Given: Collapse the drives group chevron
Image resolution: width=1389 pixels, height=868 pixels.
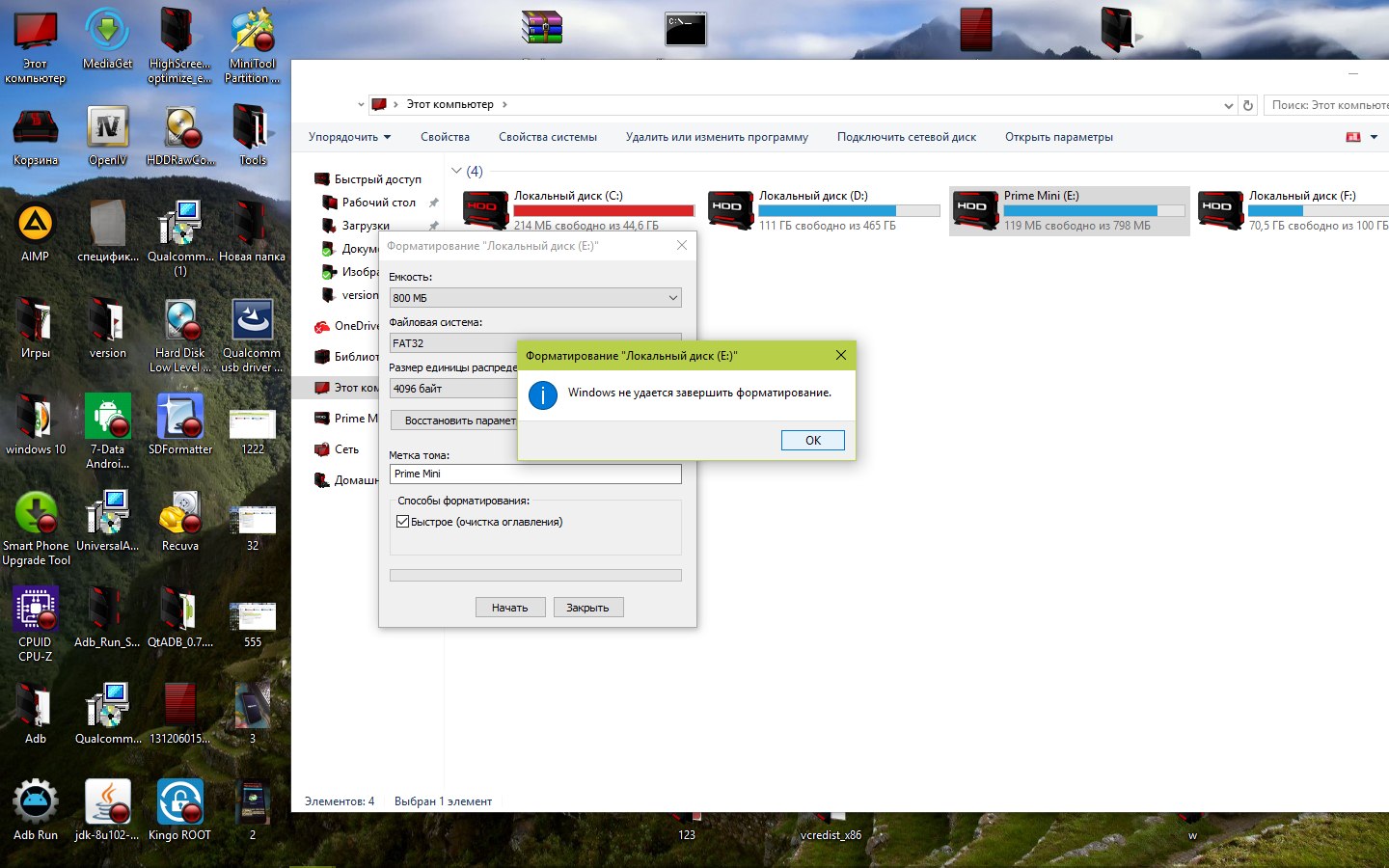Looking at the screenshot, I should [456, 172].
